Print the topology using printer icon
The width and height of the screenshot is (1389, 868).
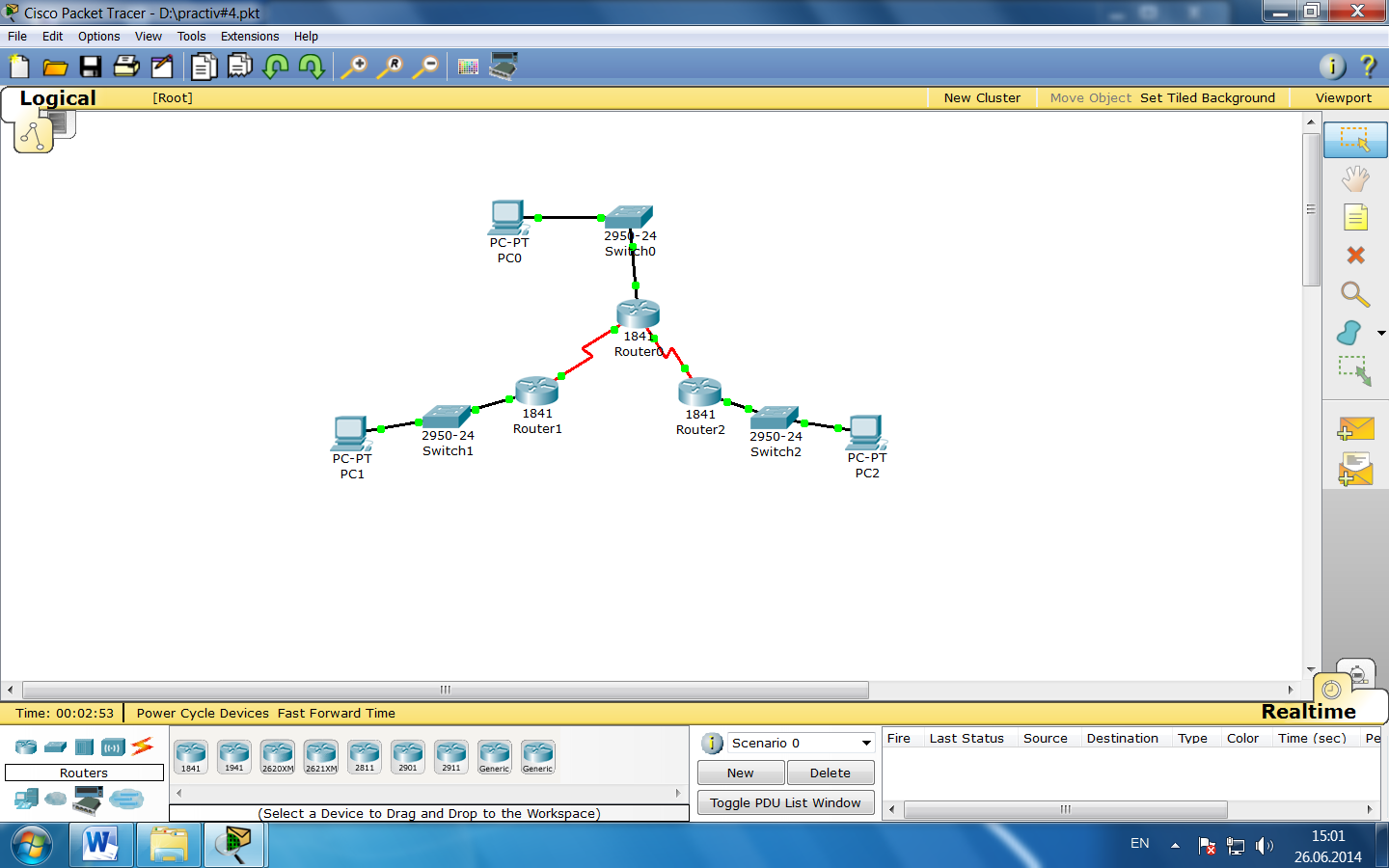(x=126, y=67)
